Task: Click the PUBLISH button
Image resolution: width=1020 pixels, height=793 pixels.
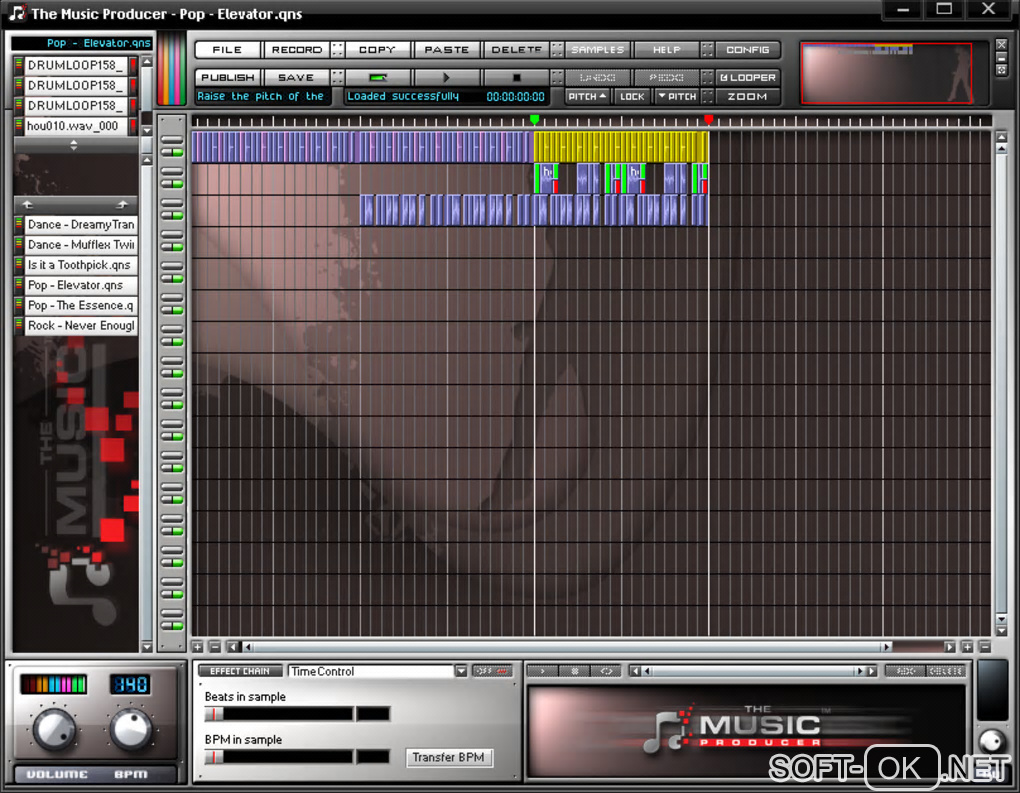Action: (228, 77)
